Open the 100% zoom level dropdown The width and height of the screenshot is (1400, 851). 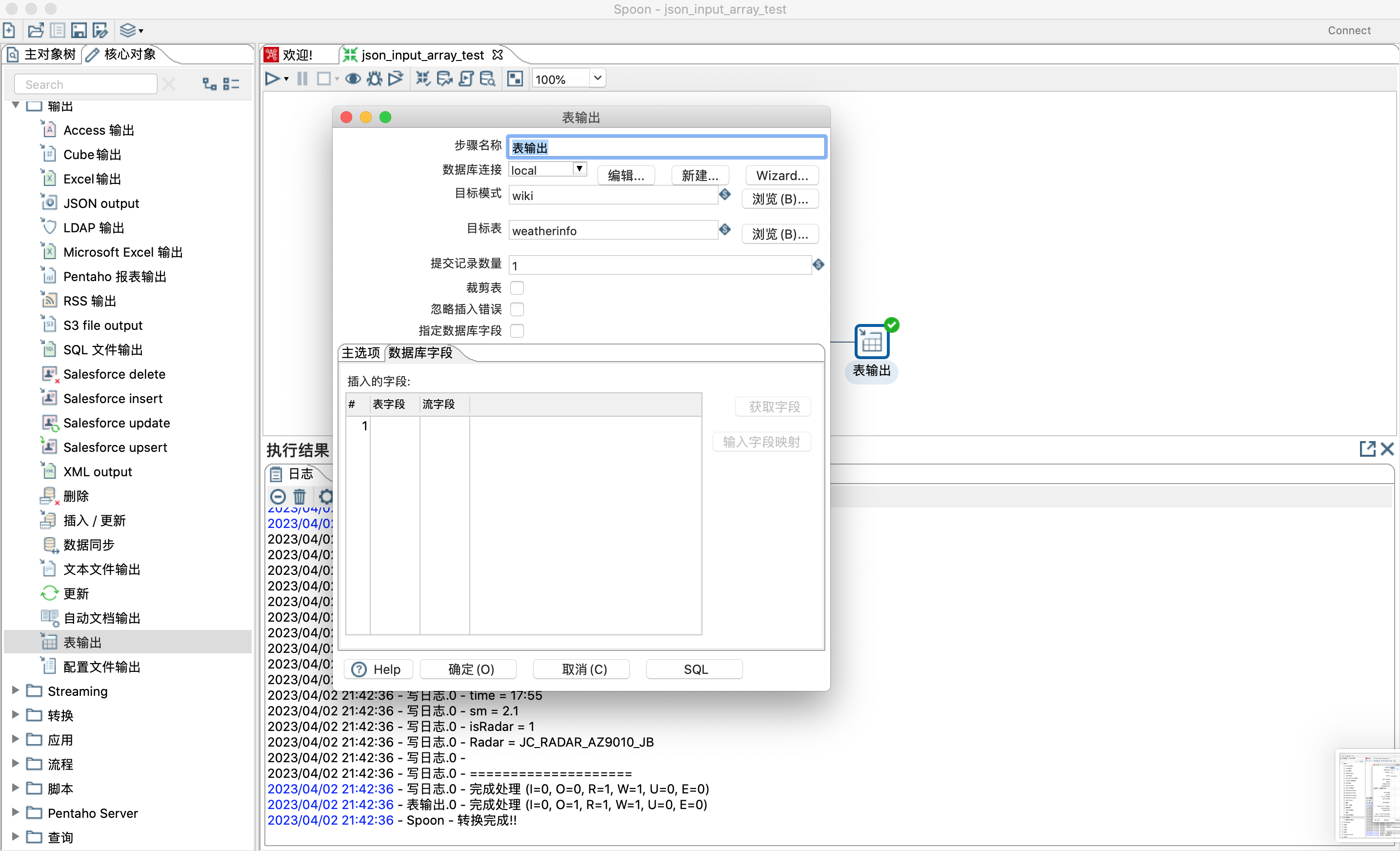(x=597, y=79)
